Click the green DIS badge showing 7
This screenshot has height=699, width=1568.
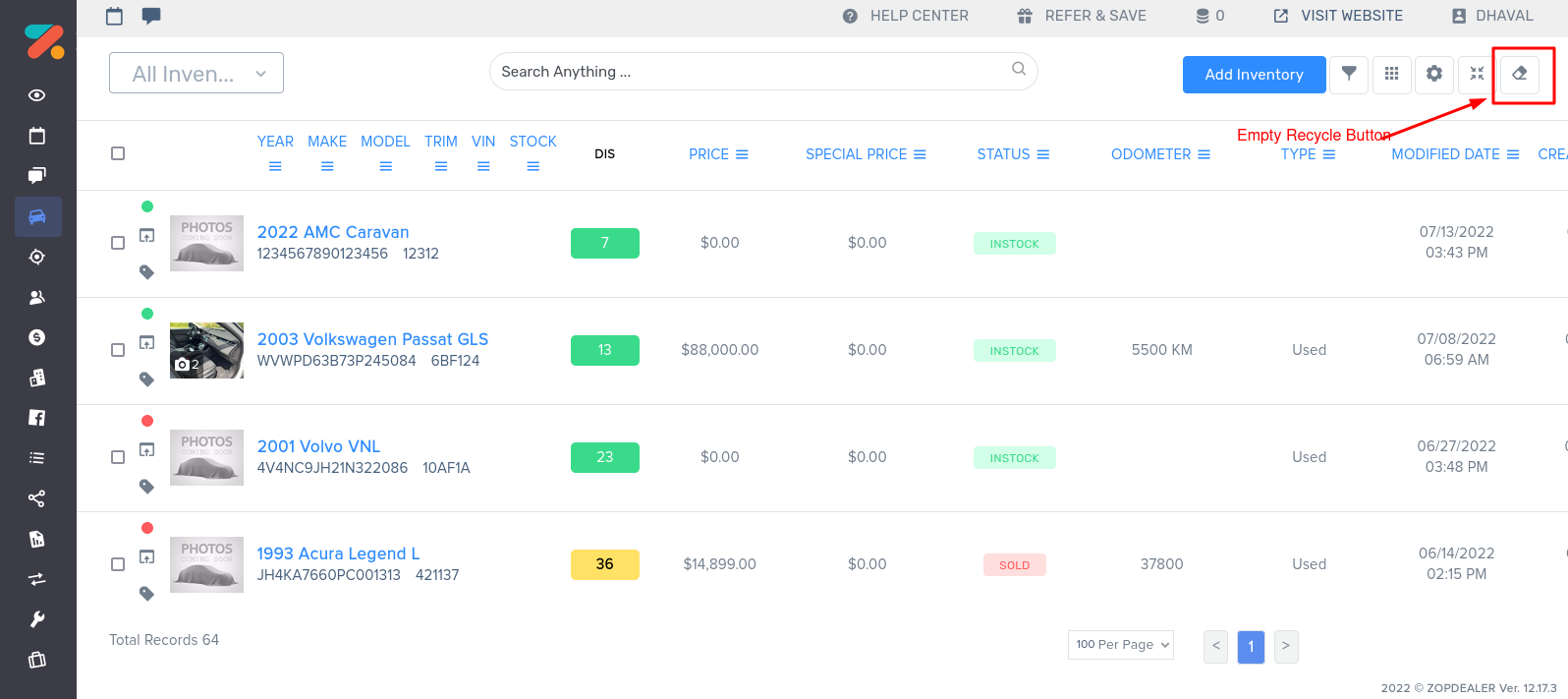(x=605, y=243)
